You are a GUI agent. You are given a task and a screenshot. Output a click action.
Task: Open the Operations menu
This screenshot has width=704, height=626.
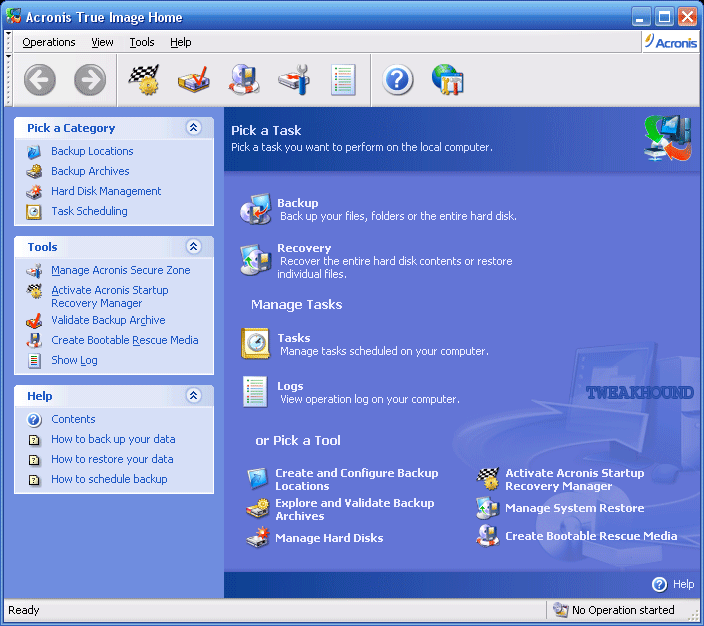(49, 42)
